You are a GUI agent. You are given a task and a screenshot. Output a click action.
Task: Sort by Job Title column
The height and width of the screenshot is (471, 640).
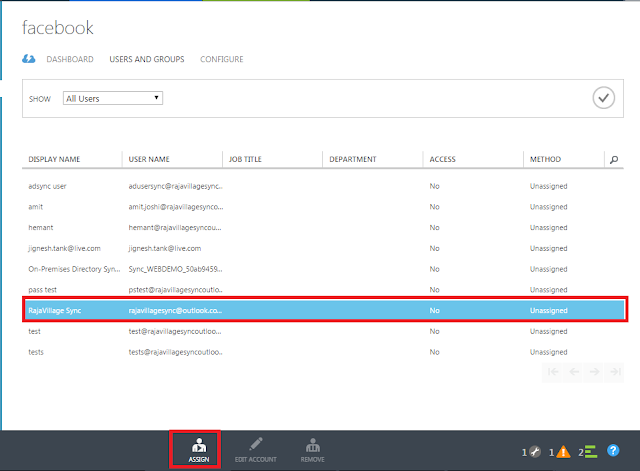[x=245, y=159]
